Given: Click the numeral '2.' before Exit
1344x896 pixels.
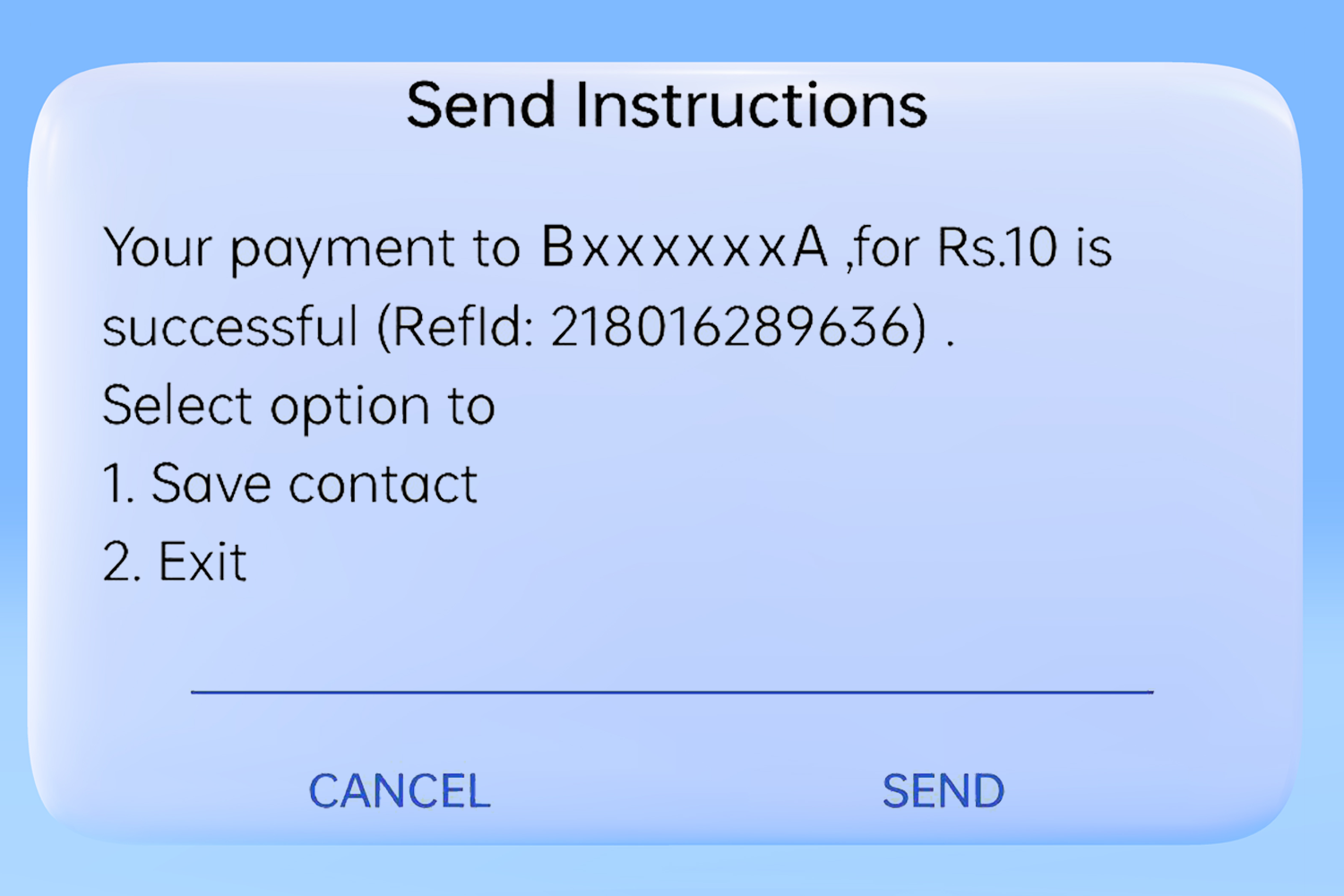Looking at the screenshot, I should point(122,563).
